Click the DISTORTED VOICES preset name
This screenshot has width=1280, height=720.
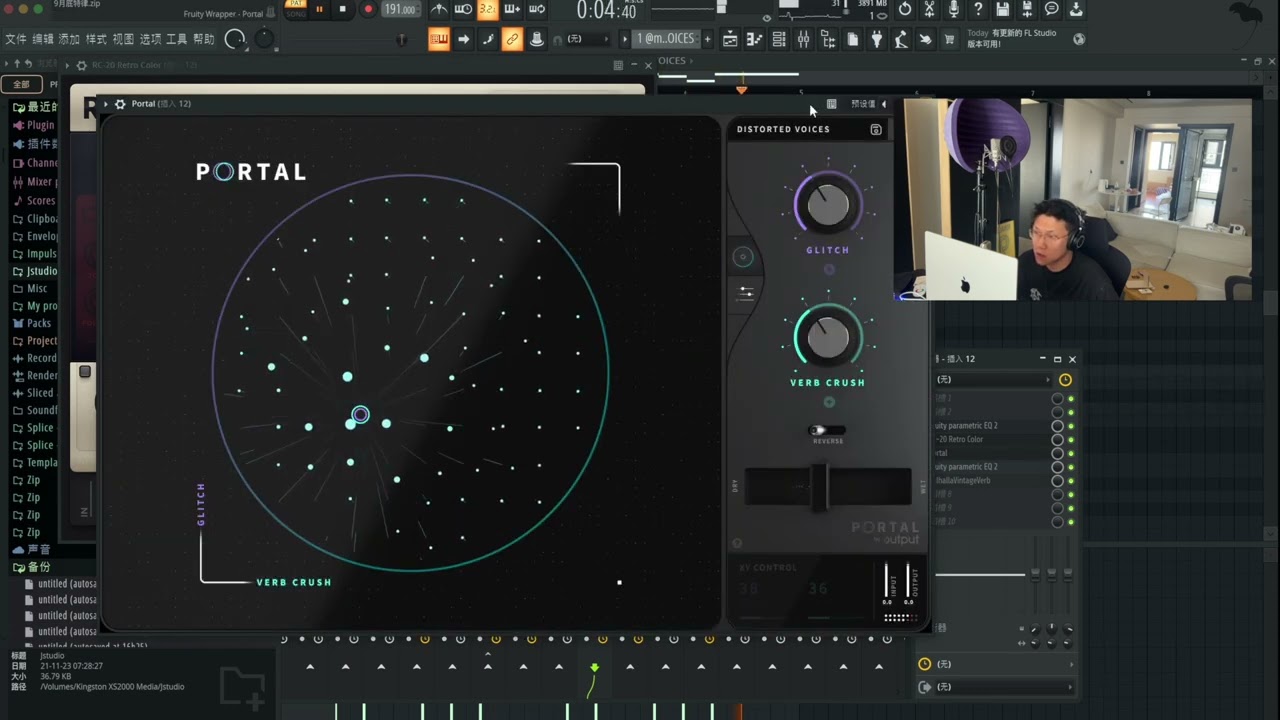(x=783, y=129)
